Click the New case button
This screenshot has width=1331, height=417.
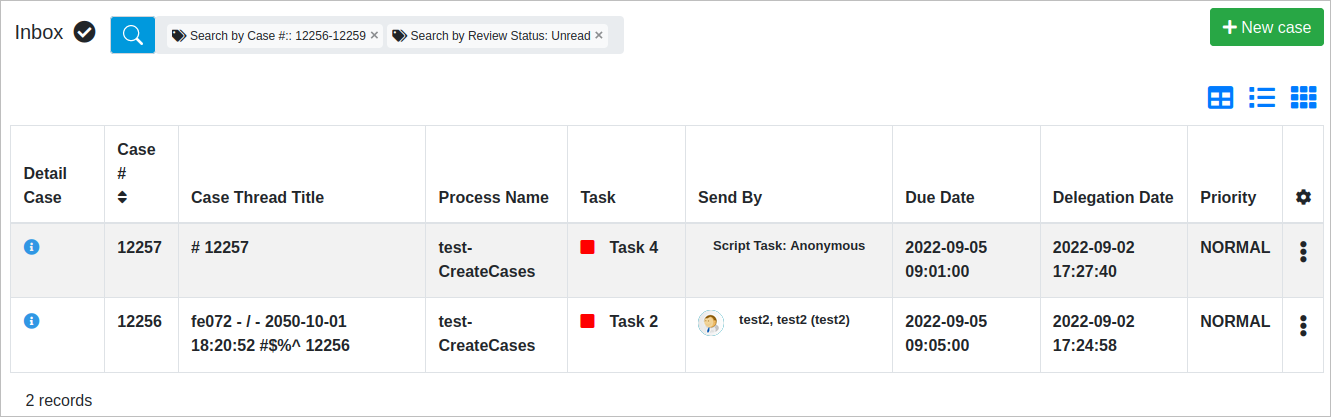(x=1266, y=27)
